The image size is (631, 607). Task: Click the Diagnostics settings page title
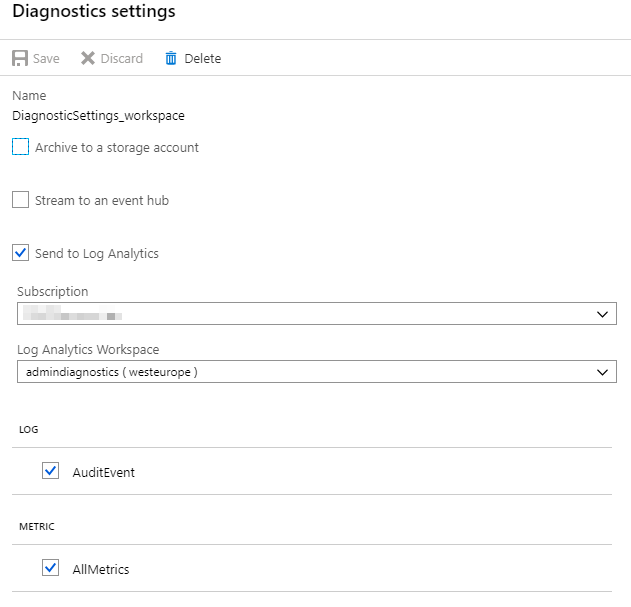(94, 13)
